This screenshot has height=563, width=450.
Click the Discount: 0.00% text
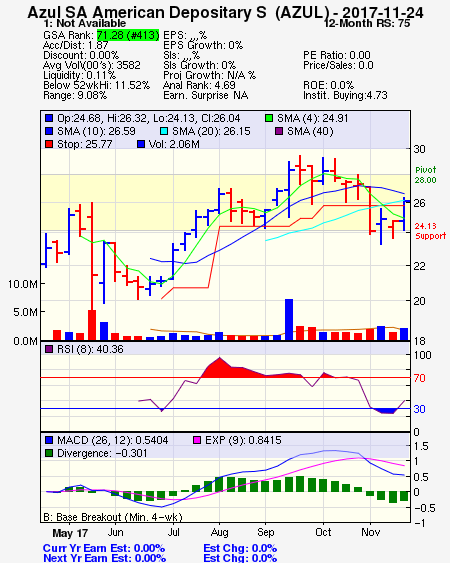coord(81,55)
